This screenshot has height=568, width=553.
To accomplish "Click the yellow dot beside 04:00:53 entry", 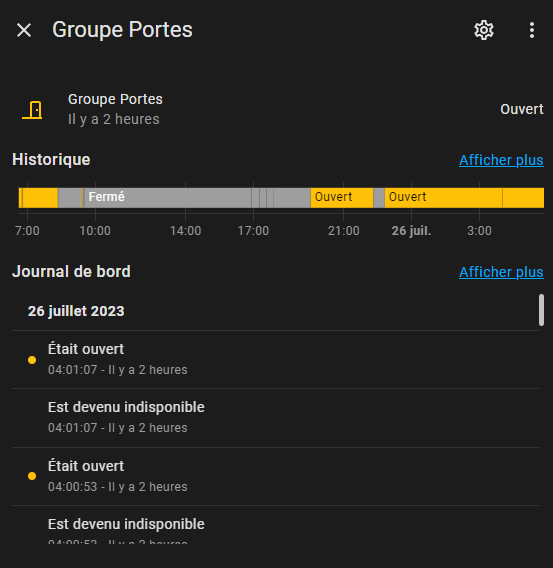I will 32,476.
